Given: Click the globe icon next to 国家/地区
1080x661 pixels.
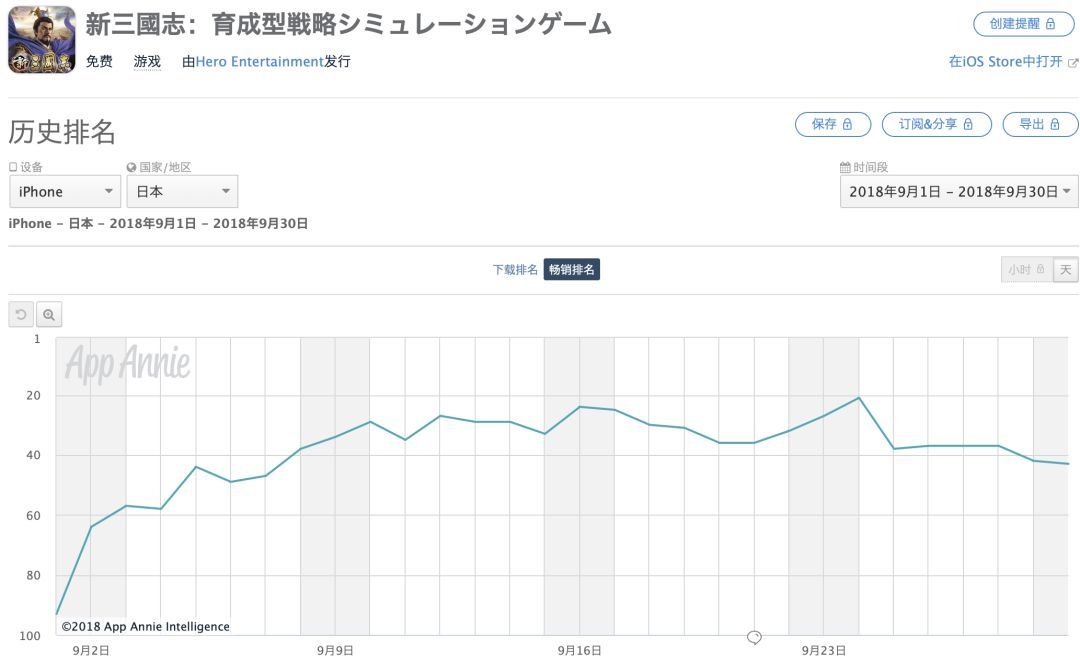Looking at the screenshot, I should pos(131,168).
